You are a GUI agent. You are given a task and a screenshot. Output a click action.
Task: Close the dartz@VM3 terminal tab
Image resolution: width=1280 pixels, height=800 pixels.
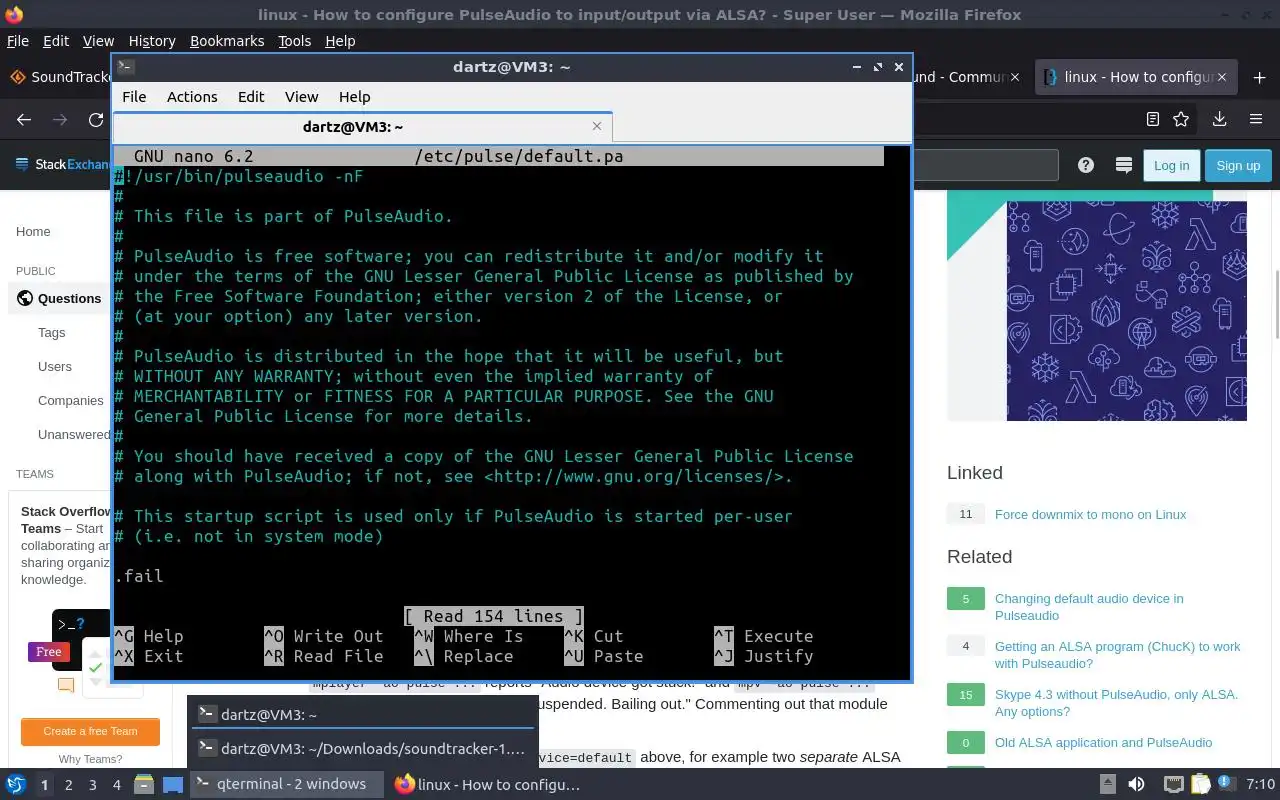click(x=597, y=126)
